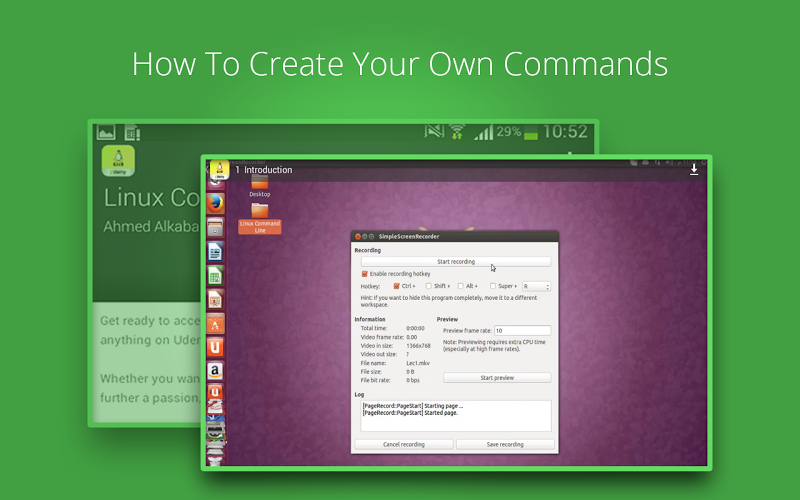
Task: Click the video in size value 1366x768
Action: [418, 346]
